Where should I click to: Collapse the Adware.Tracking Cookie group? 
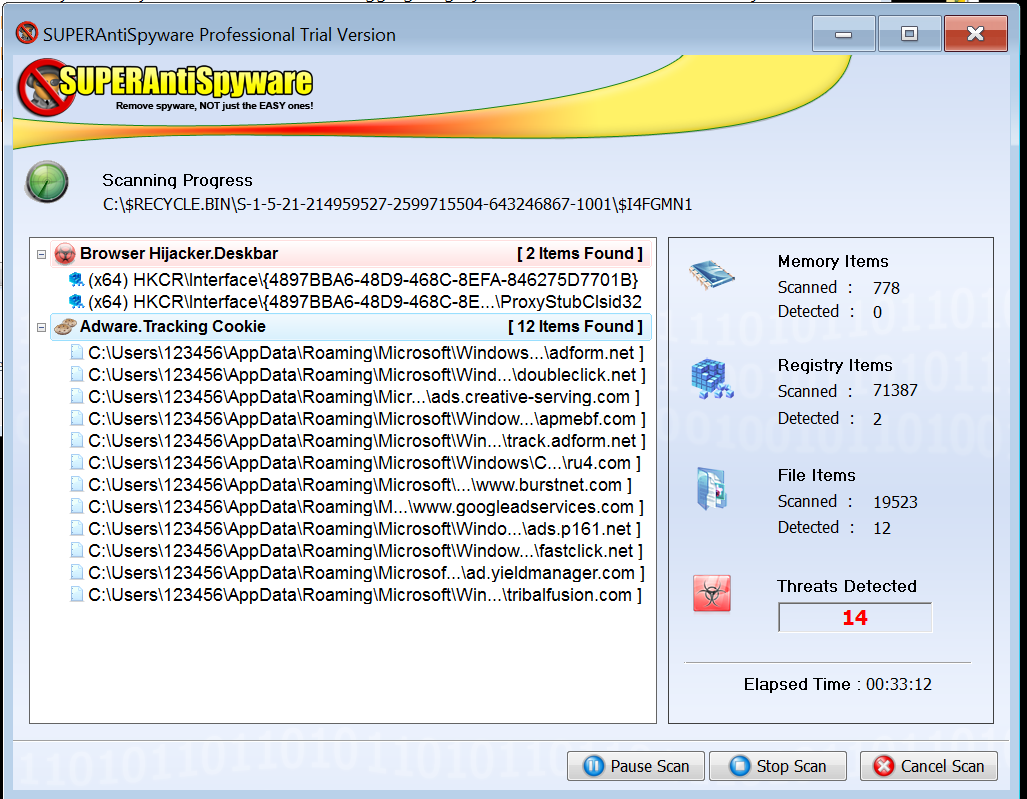41,327
